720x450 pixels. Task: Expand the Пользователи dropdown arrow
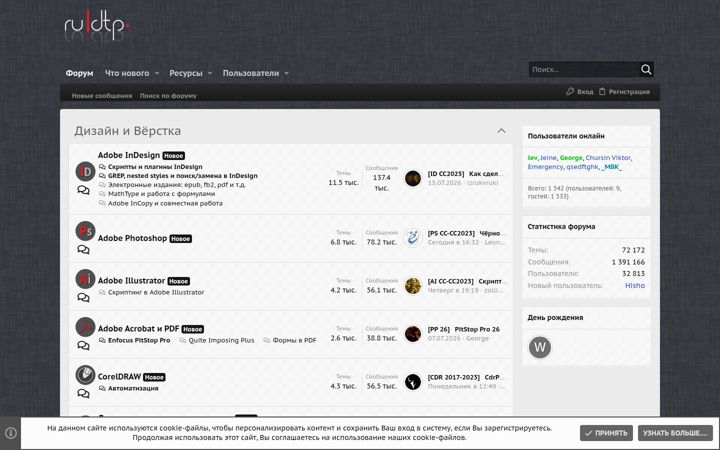point(287,73)
